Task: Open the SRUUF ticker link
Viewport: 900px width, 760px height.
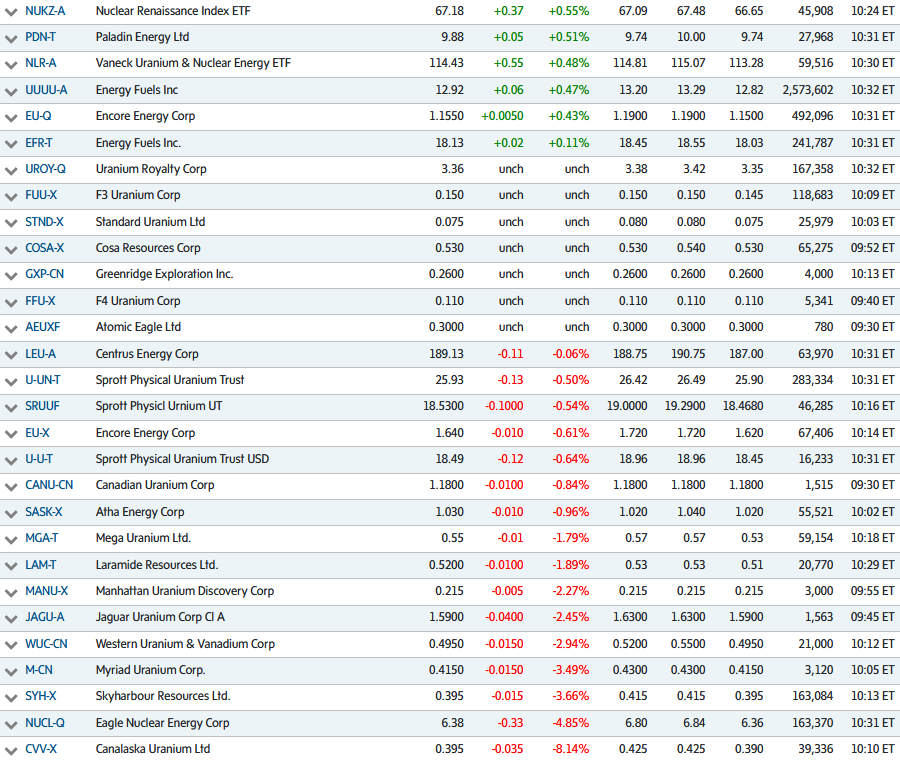Action: pos(42,406)
